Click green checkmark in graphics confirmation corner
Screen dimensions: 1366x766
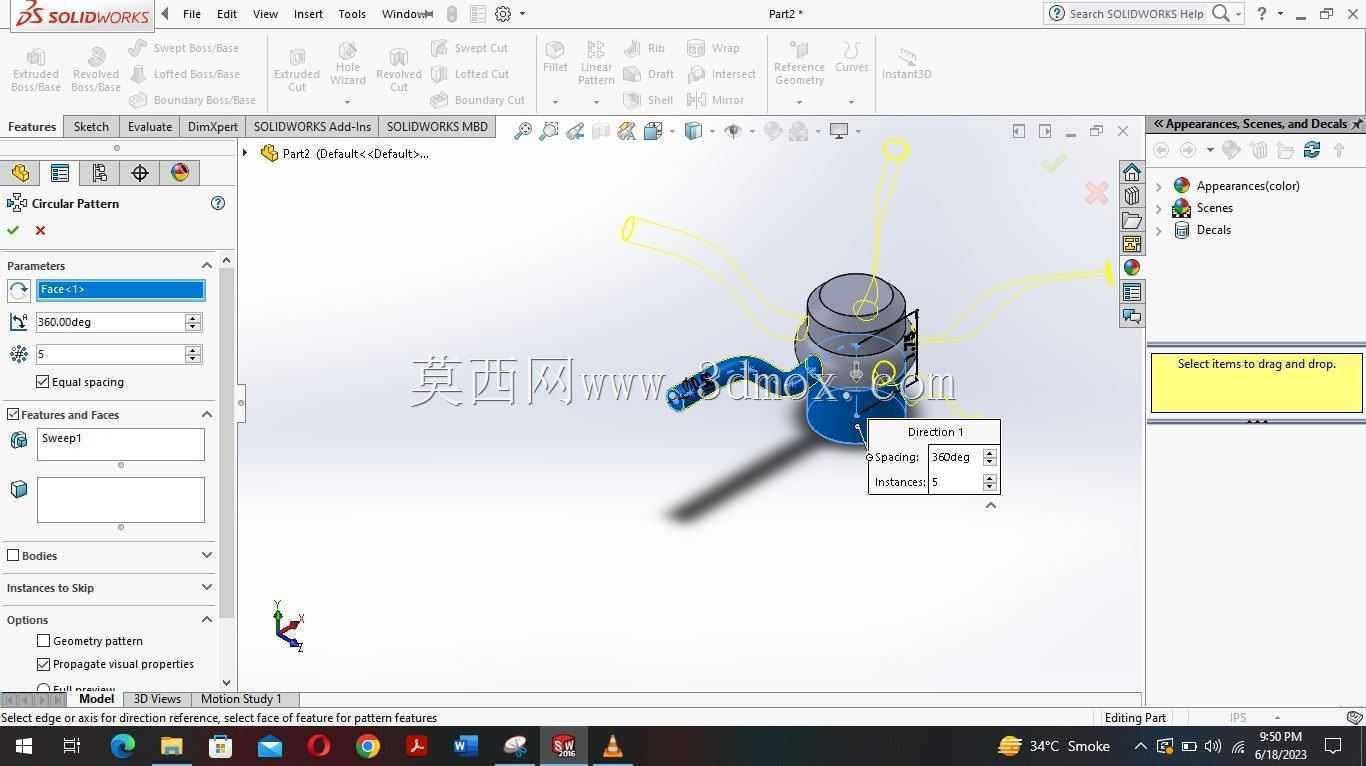point(1054,163)
